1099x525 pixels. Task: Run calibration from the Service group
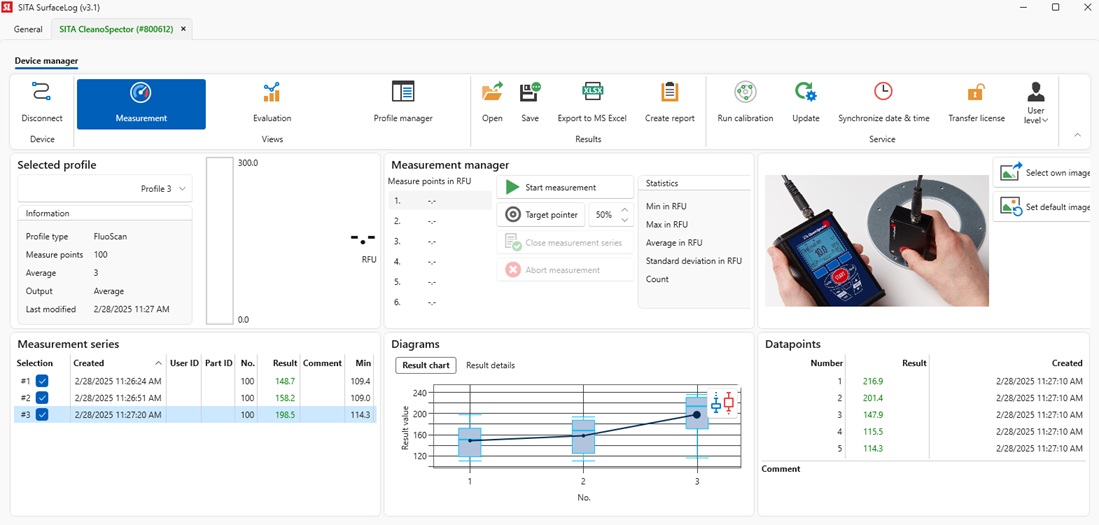tap(745, 93)
